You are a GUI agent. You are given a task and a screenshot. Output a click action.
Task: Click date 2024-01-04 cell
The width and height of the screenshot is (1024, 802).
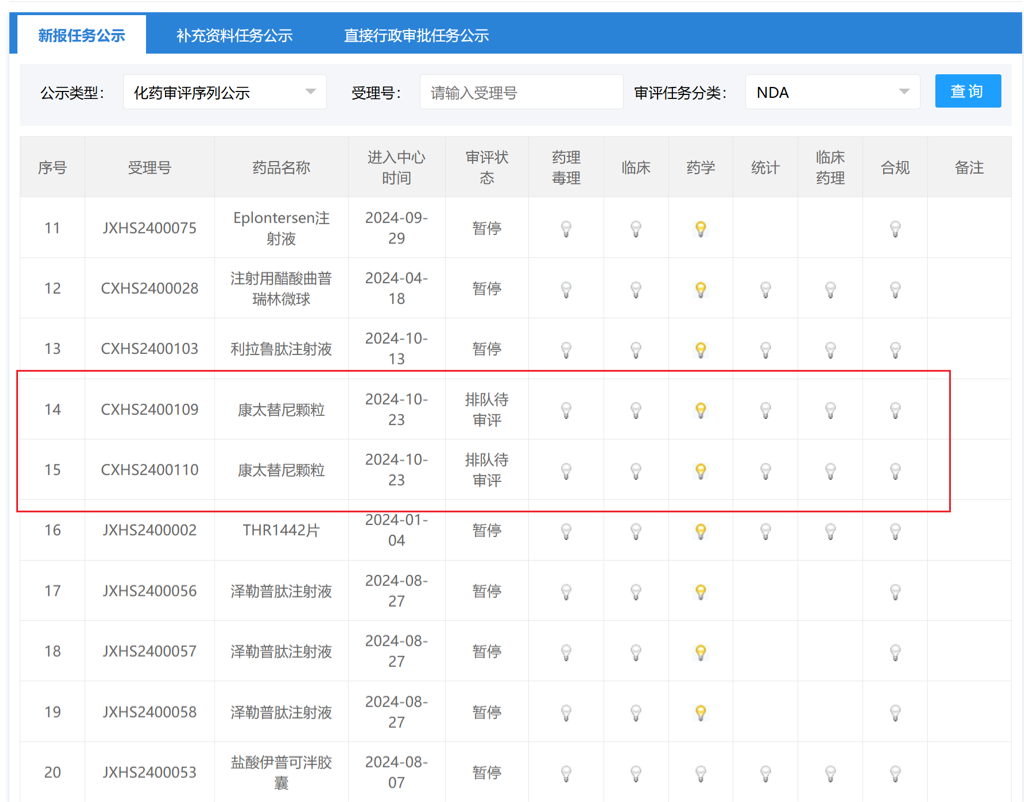(396, 530)
